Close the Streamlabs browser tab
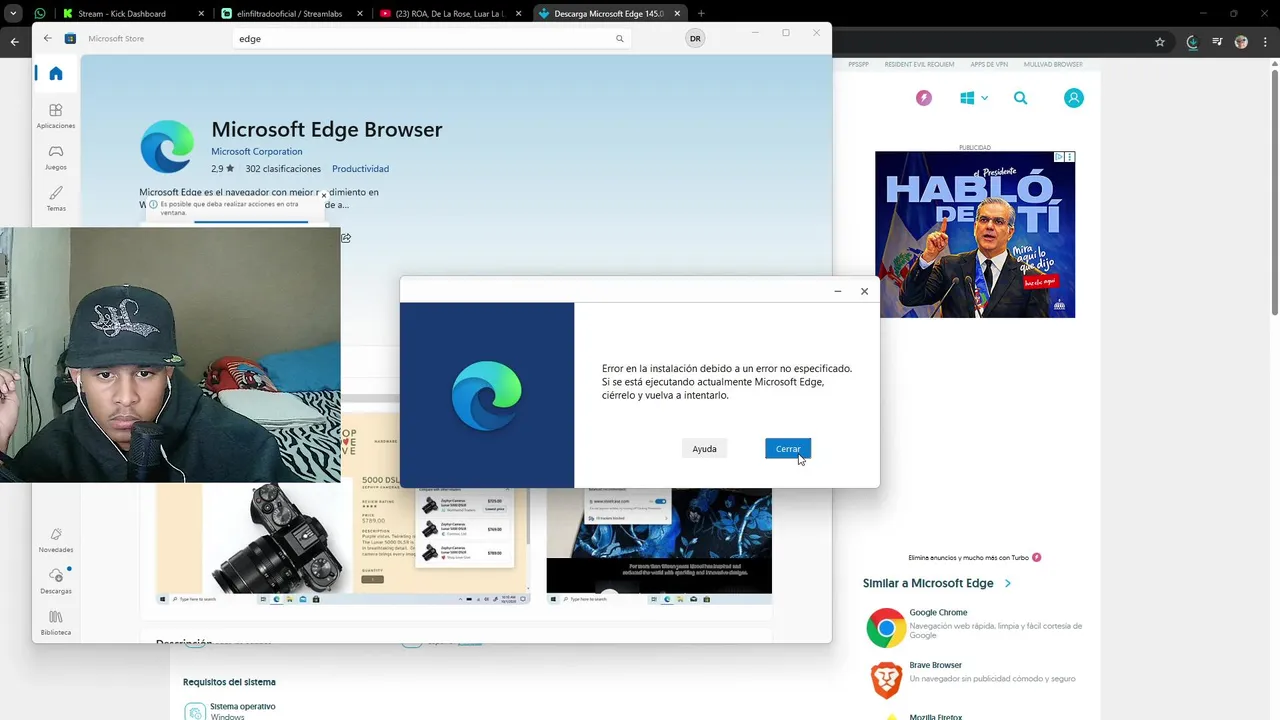1280x720 pixels. click(x=360, y=14)
